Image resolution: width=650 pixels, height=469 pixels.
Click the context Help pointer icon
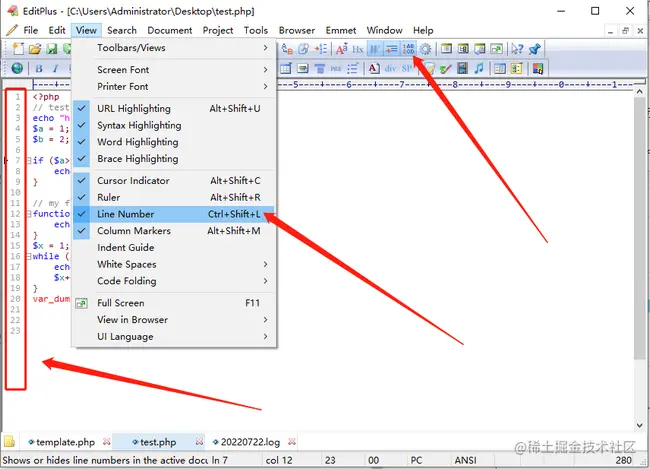click(517, 49)
